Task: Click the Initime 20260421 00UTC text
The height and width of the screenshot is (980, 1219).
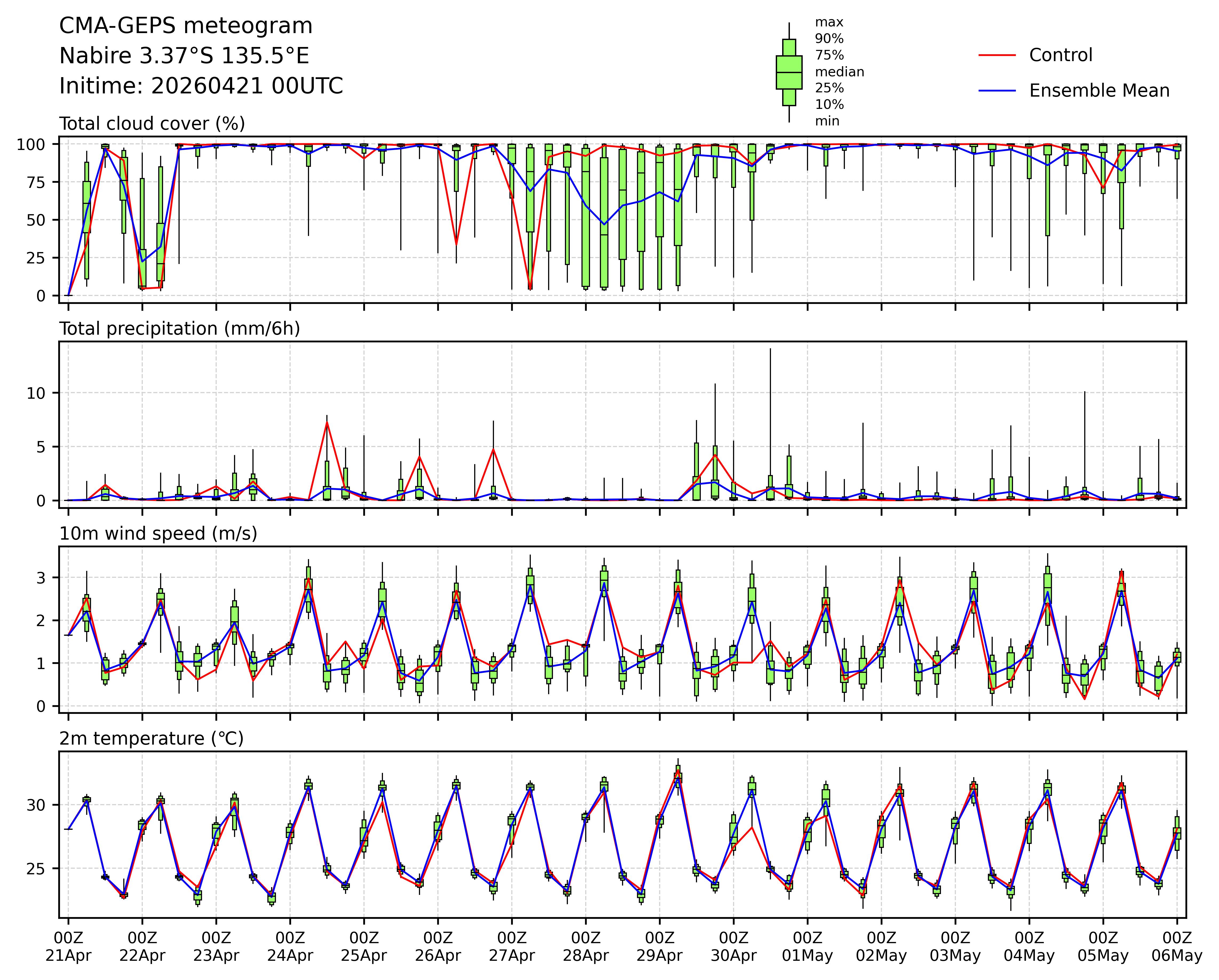Action: tap(201, 86)
